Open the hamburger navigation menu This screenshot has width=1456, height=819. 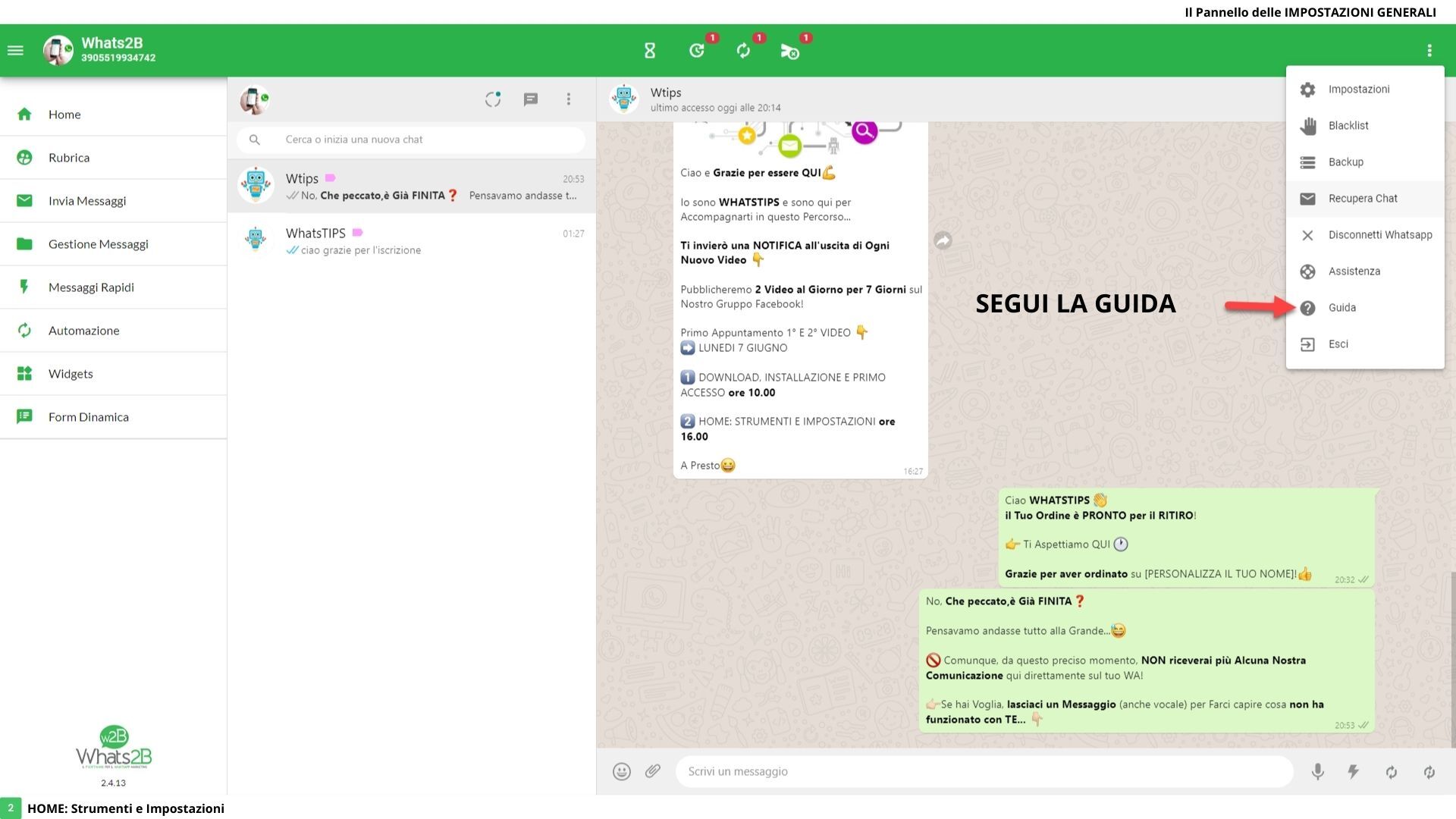(x=15, y=51)
